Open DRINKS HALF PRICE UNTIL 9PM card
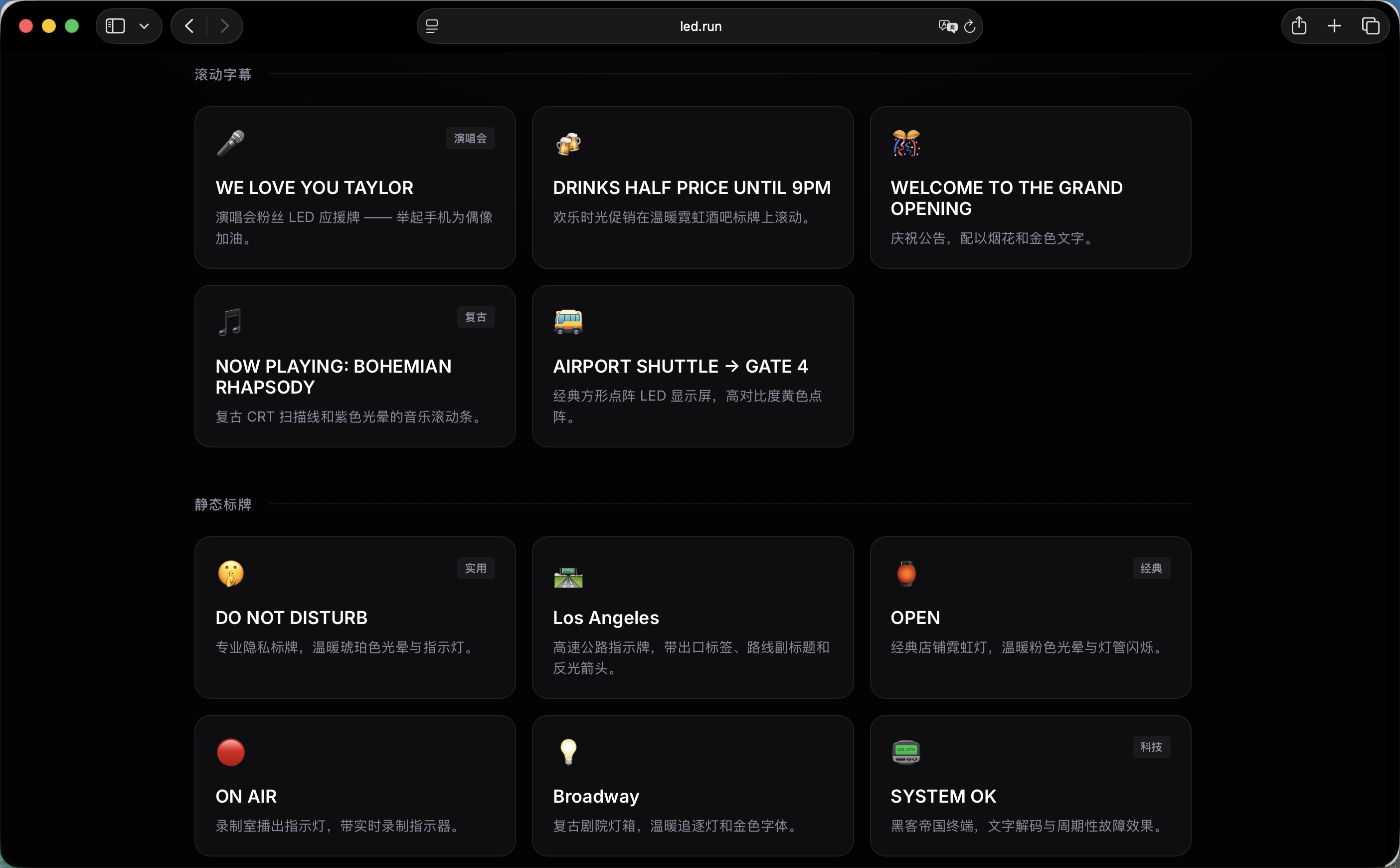Image resolution: width=1400 pixels, height=868 pixels. (692, 187)
